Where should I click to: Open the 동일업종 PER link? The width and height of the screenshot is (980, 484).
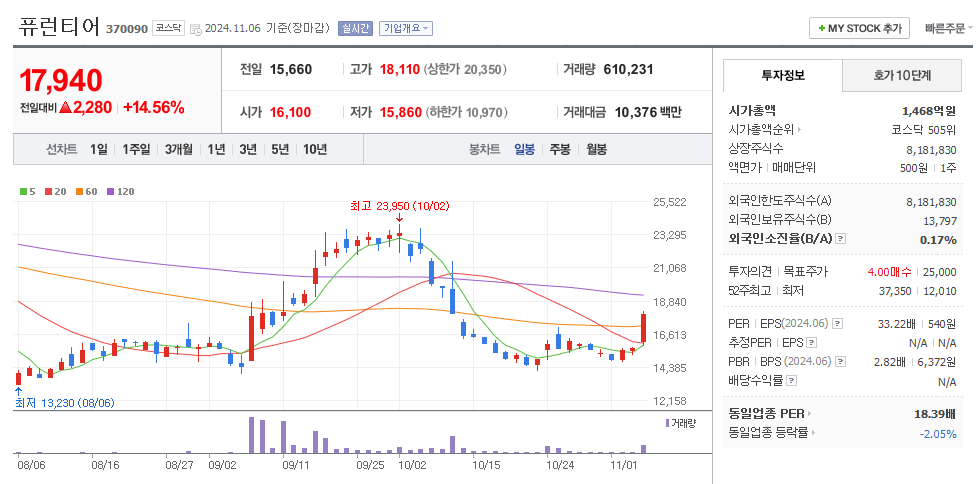pos(766,414)
